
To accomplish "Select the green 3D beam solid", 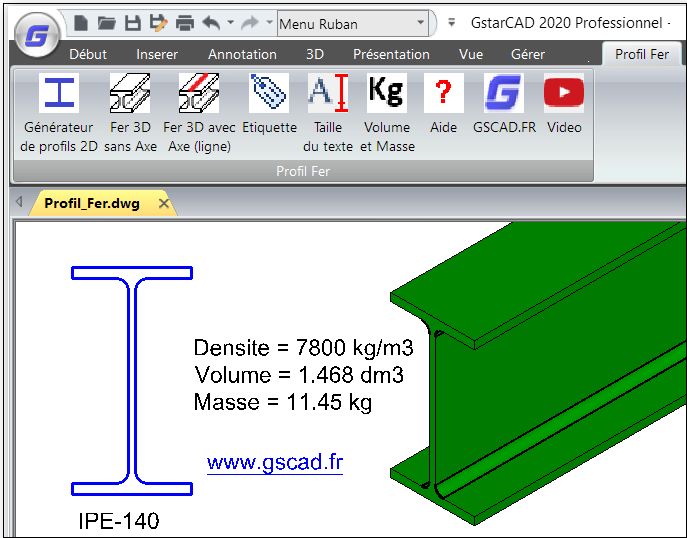I will coord(539,372).
